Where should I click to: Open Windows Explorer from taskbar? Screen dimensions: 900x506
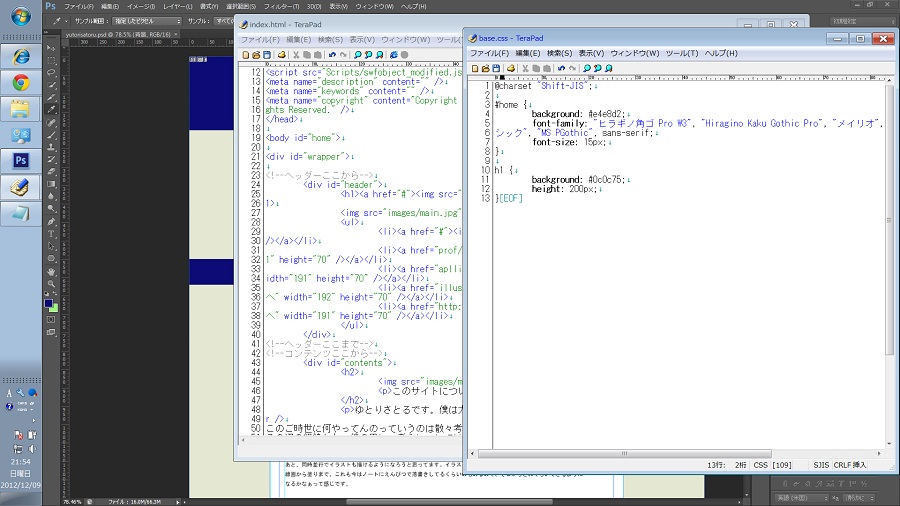pyautogui.click(x=21, y=109)
